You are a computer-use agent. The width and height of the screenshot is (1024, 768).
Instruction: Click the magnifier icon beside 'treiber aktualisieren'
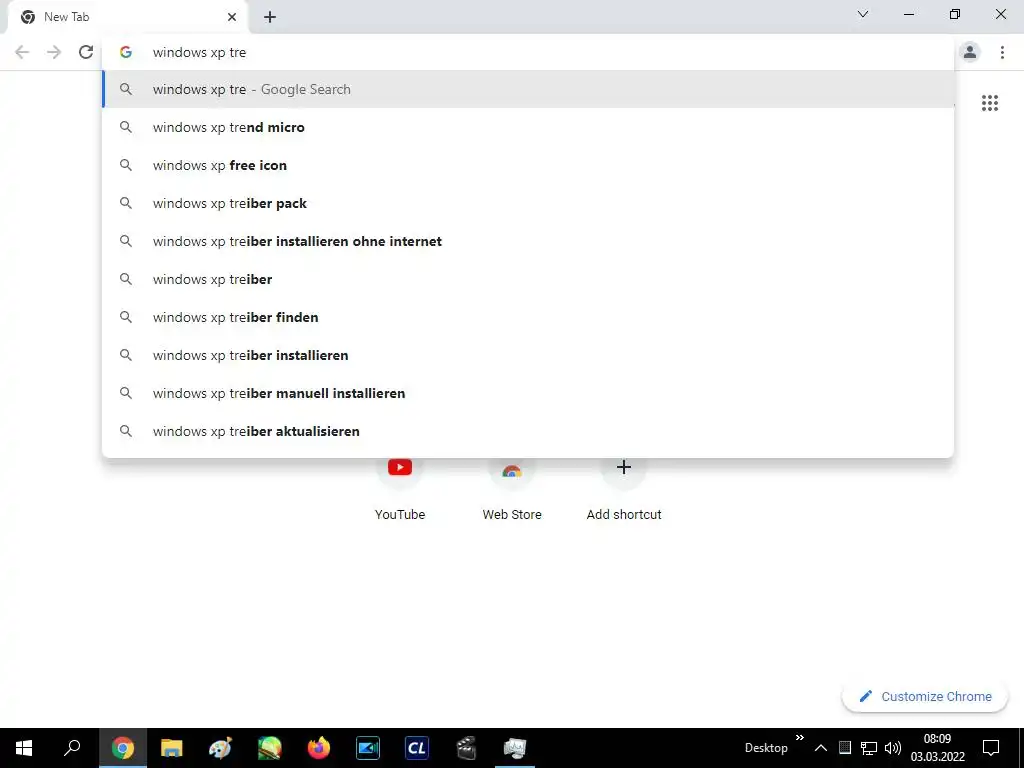tap(126, 431)
